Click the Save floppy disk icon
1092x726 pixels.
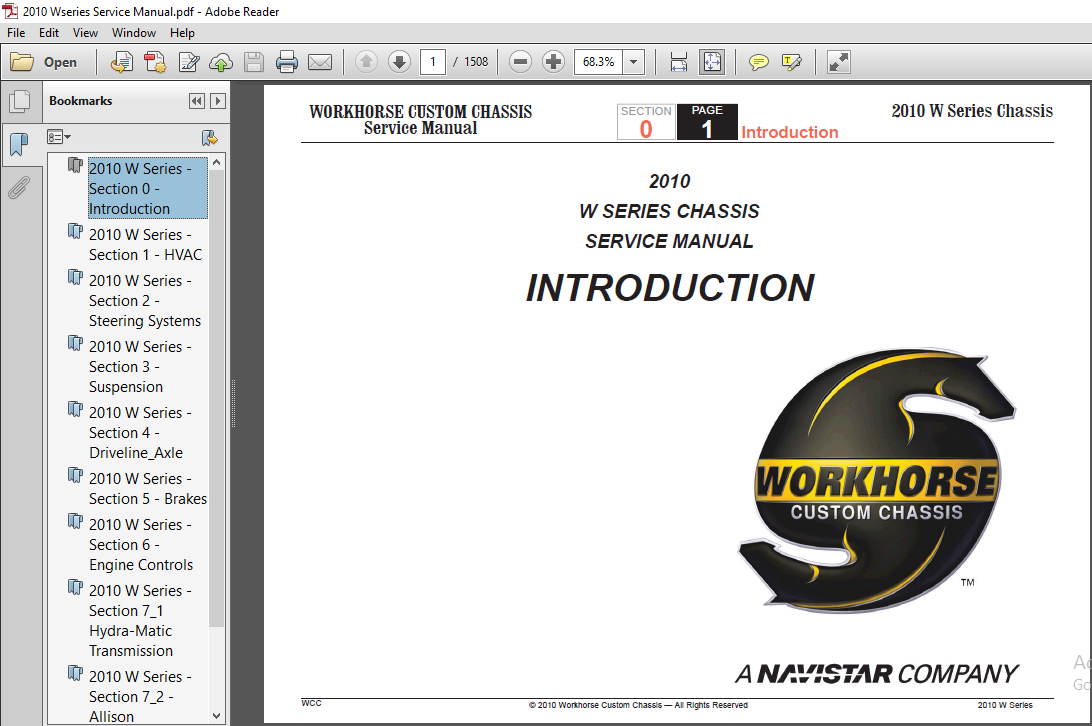coord(254,62)
